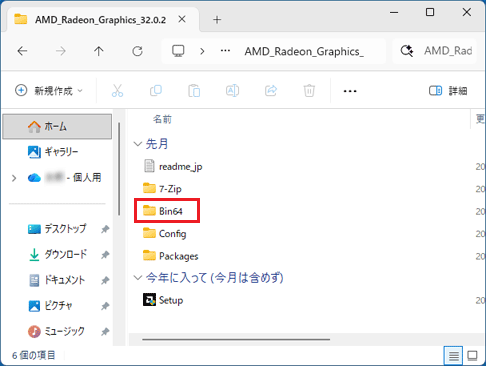
Task: Select the Config folder
Action: (164, 233)
